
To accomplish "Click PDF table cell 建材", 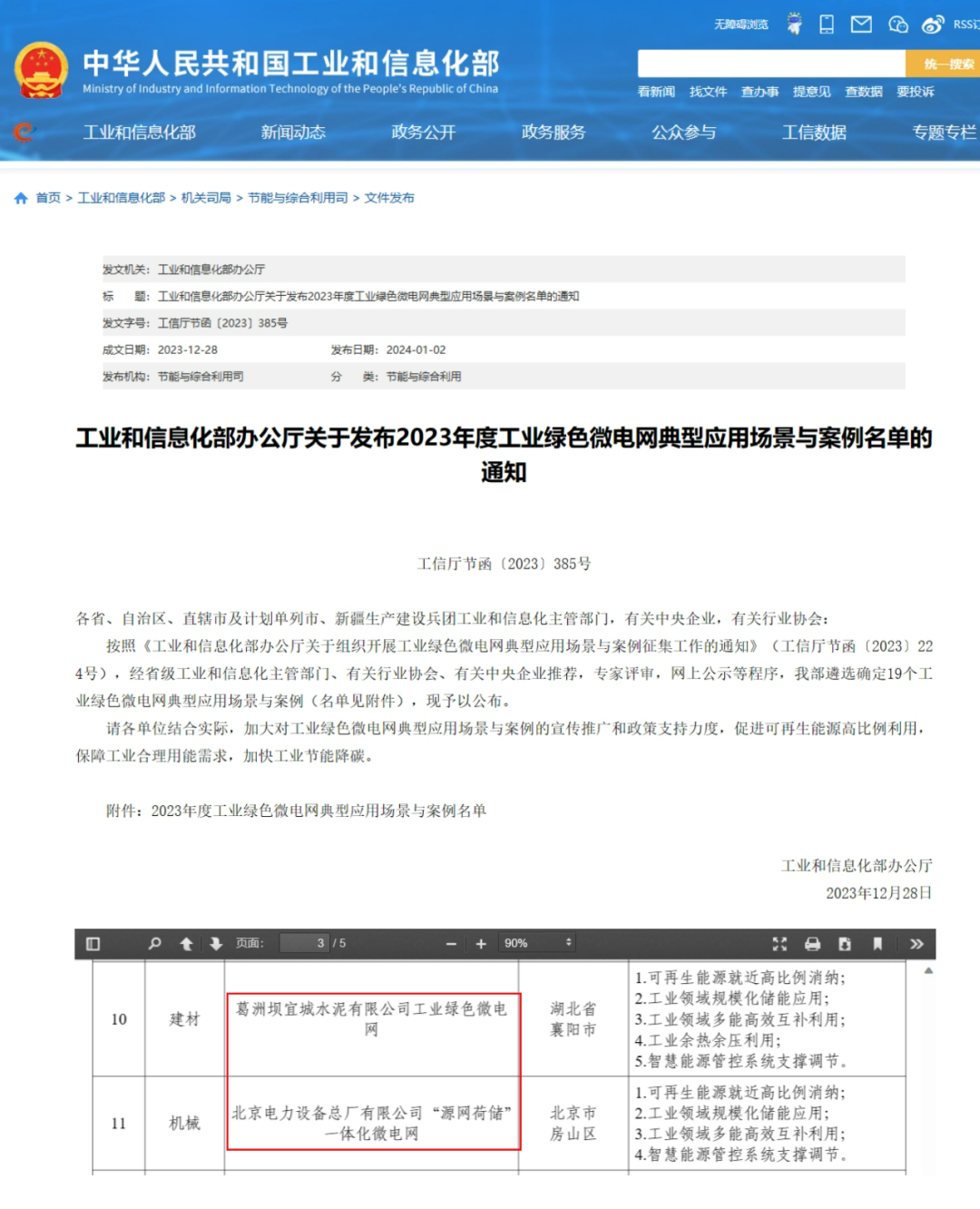I will pos(184,1019).
